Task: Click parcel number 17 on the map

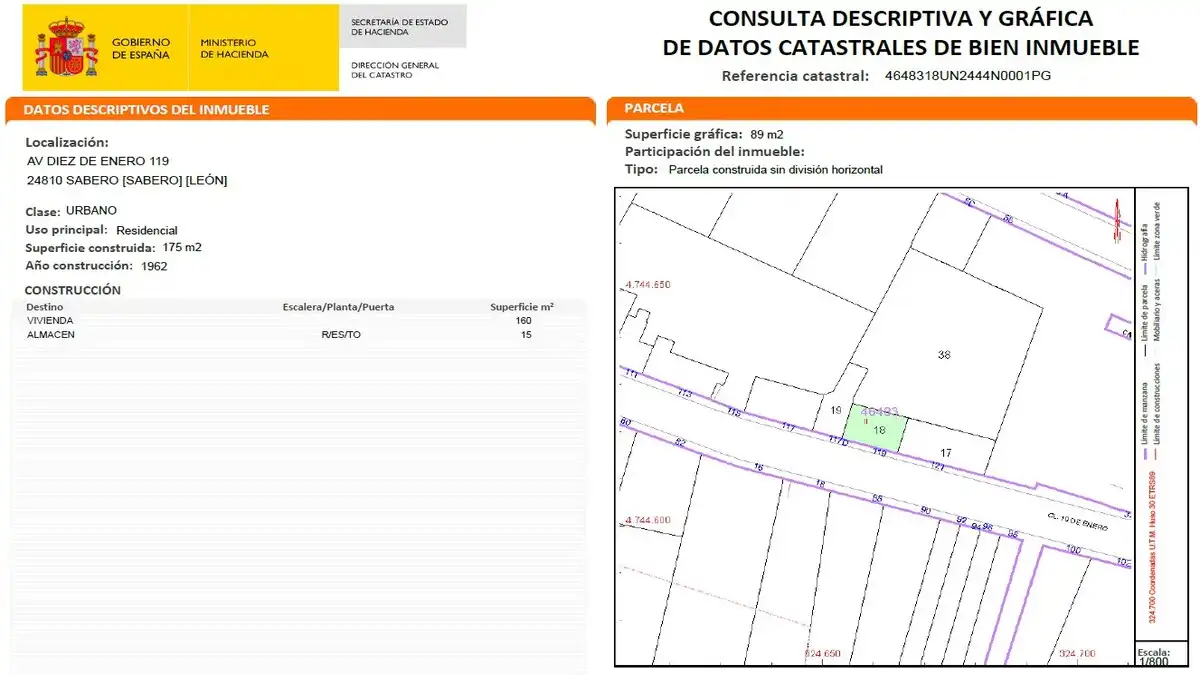Action: tap(946, 453)
